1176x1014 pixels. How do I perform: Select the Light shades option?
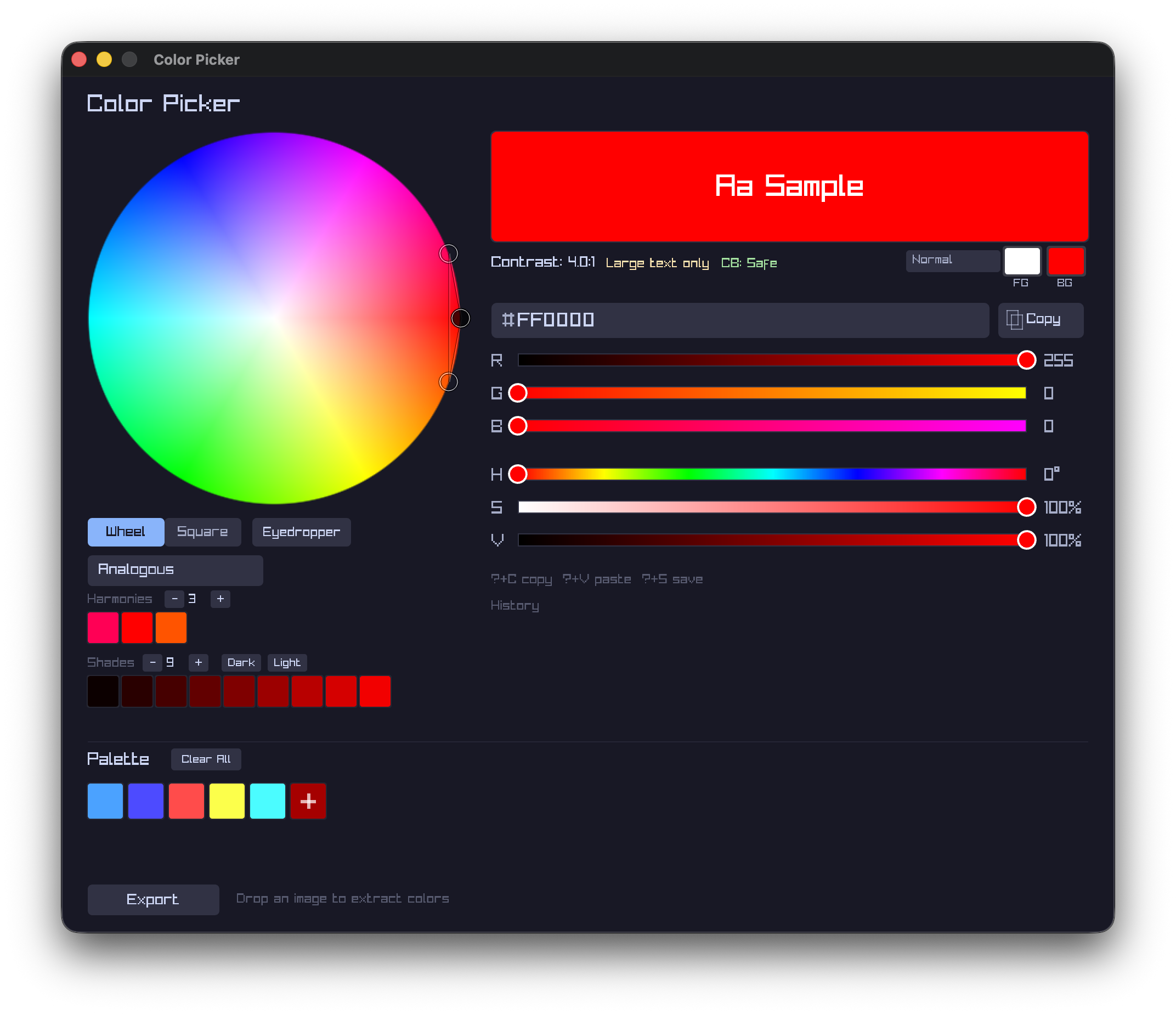click(x=287, y=663)
